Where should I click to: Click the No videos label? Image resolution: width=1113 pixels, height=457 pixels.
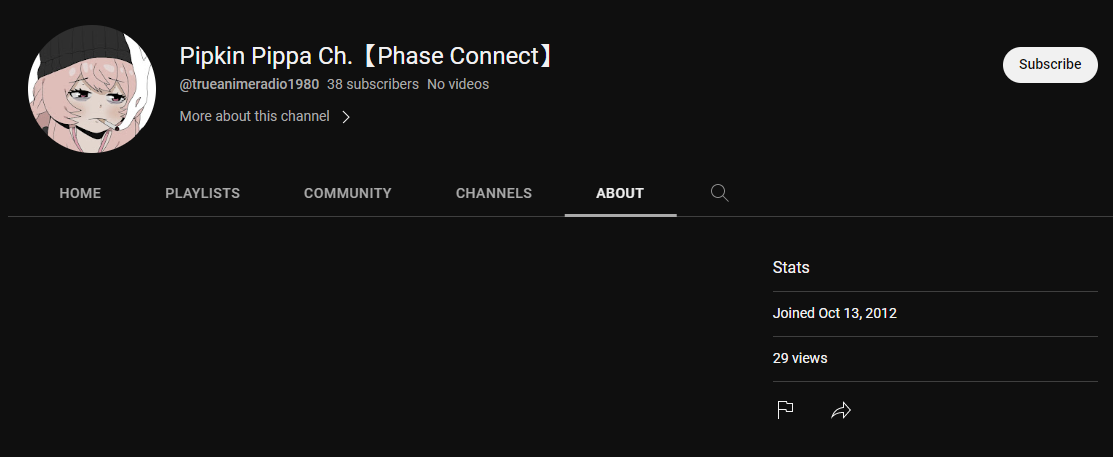pyautogui.click(x=458, y=84)
